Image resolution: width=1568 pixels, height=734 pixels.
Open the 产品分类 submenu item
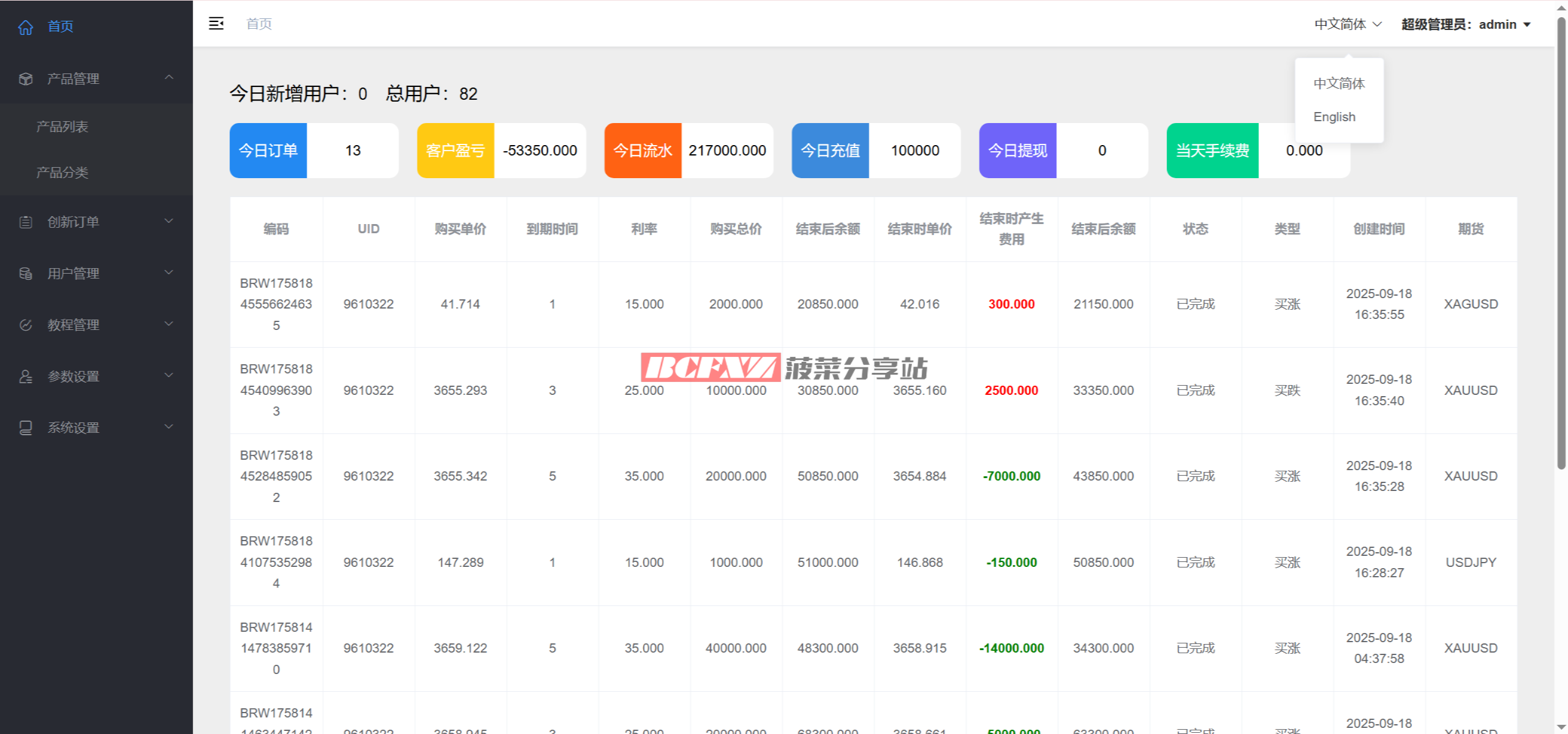[x=62, y=173]
